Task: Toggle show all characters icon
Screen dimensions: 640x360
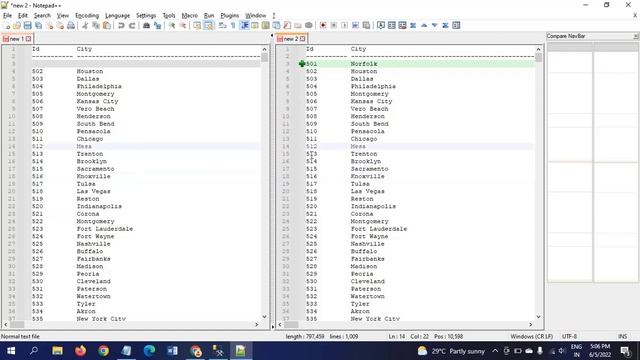Action: tap(233, 25)
